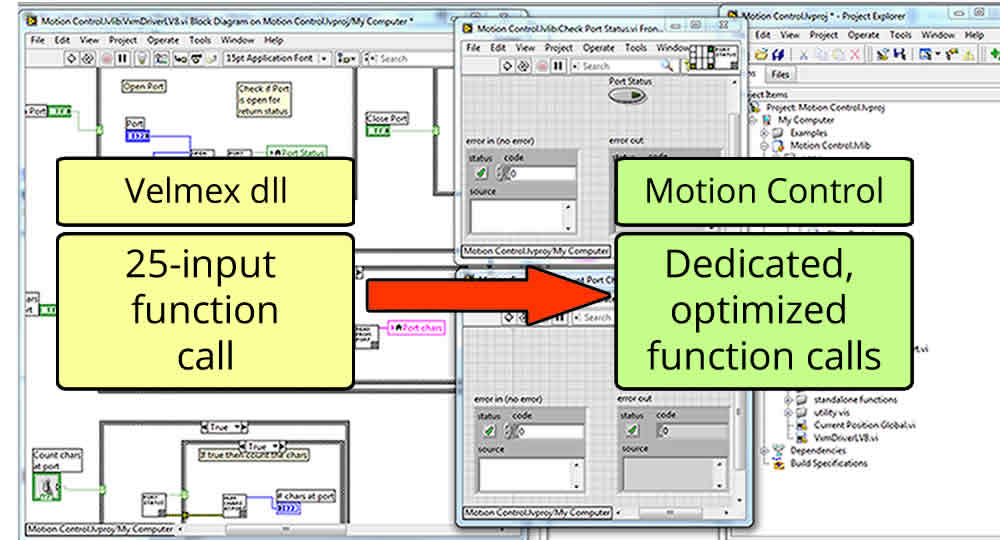Collapse My Computer tree node
This screenshot has width=1000, height=540.
coord(753,120)
